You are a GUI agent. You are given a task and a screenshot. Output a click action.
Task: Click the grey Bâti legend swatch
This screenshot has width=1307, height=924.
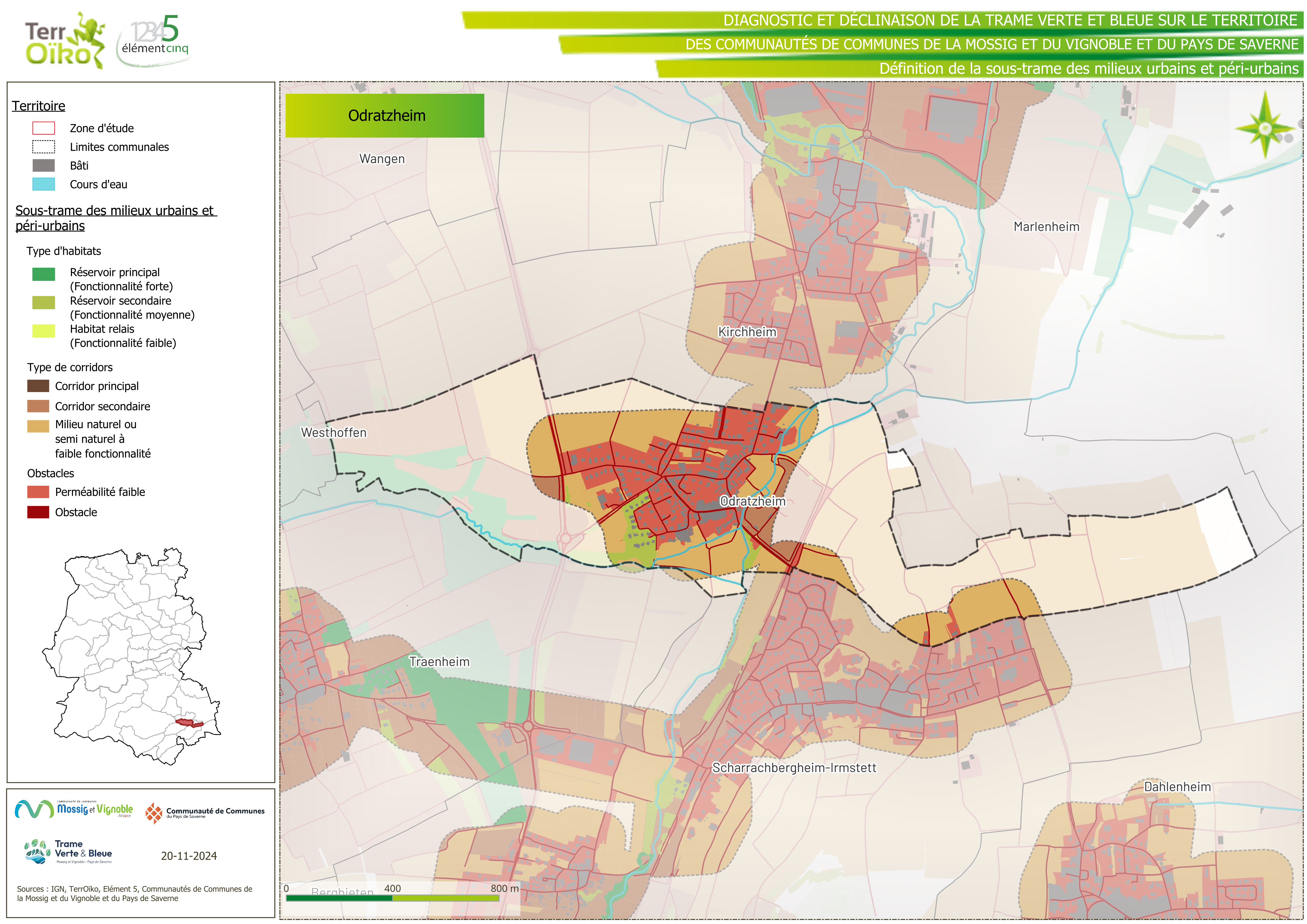(x=43, y=166)
